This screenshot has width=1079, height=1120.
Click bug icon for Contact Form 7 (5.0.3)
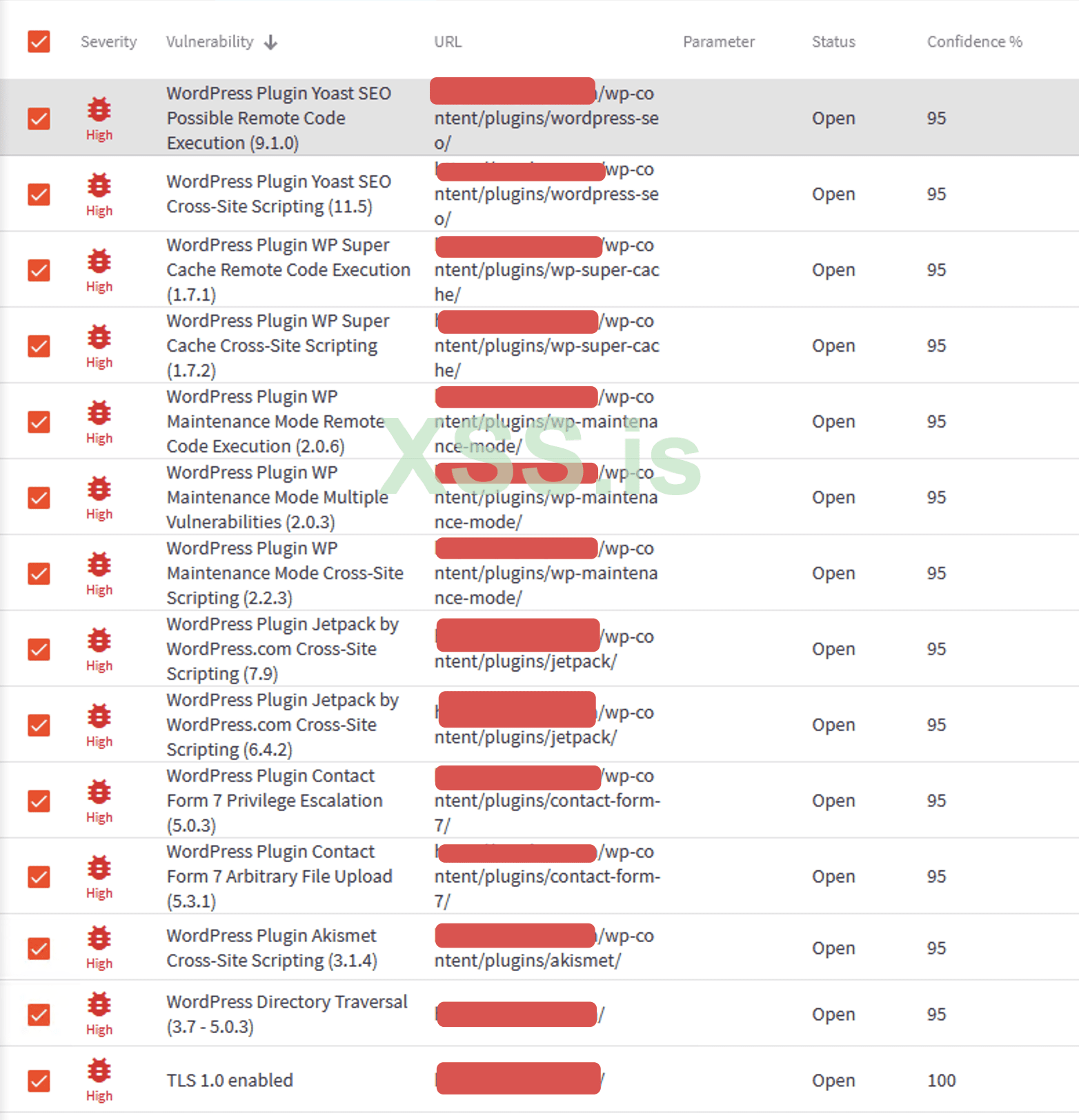point(99,792)
